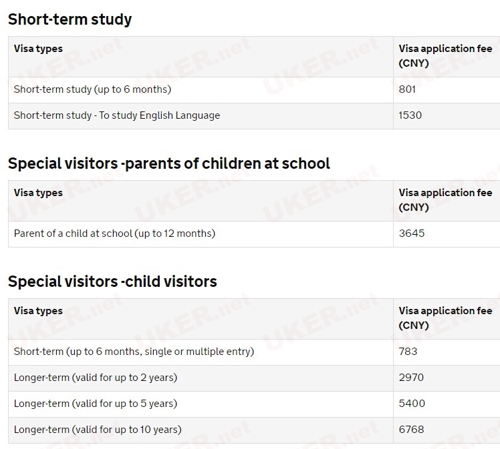Viewport: 500px width, 449px height.
Task: Select the Short-term study (up to 6 months) row
Action: [254, 90]
